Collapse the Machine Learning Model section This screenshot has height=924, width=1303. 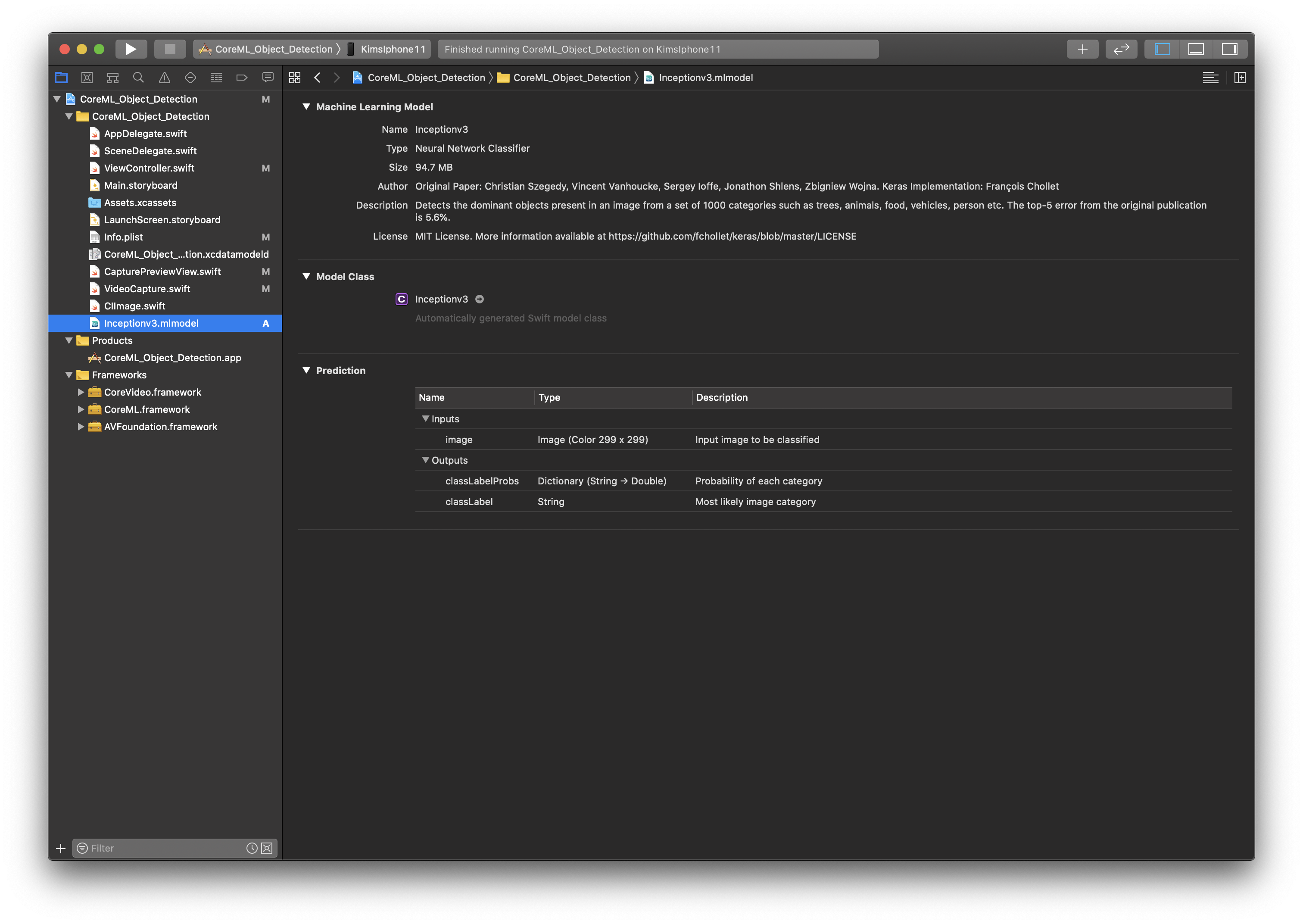pyautogui.click(x=306, y=106)
